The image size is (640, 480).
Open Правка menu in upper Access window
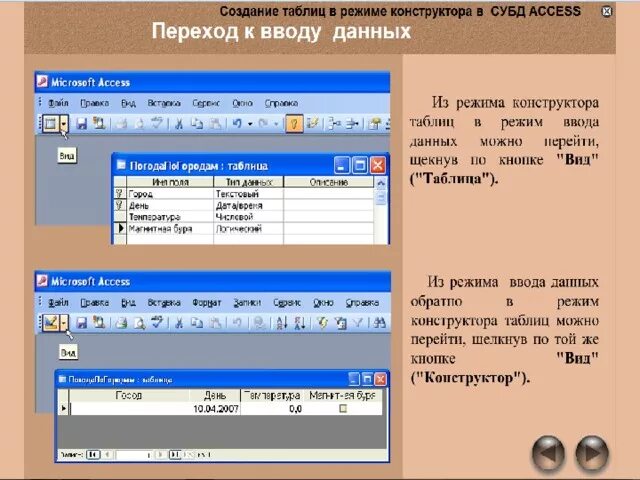[95, 103]
